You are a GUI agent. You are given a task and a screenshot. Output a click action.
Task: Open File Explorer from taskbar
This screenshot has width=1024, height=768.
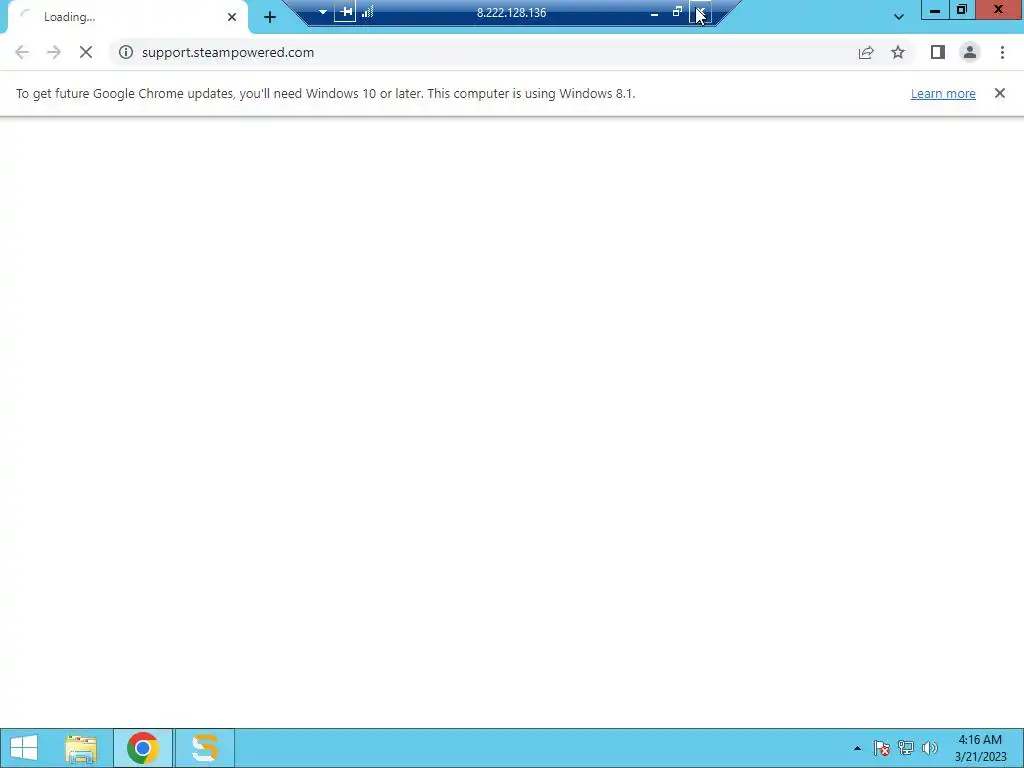[x=81, y=748]
